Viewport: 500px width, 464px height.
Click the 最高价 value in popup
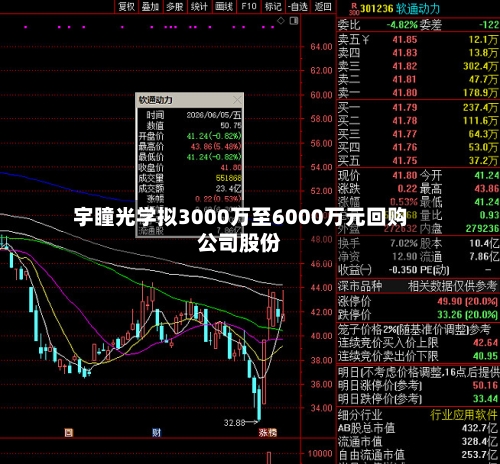(216, 147)
